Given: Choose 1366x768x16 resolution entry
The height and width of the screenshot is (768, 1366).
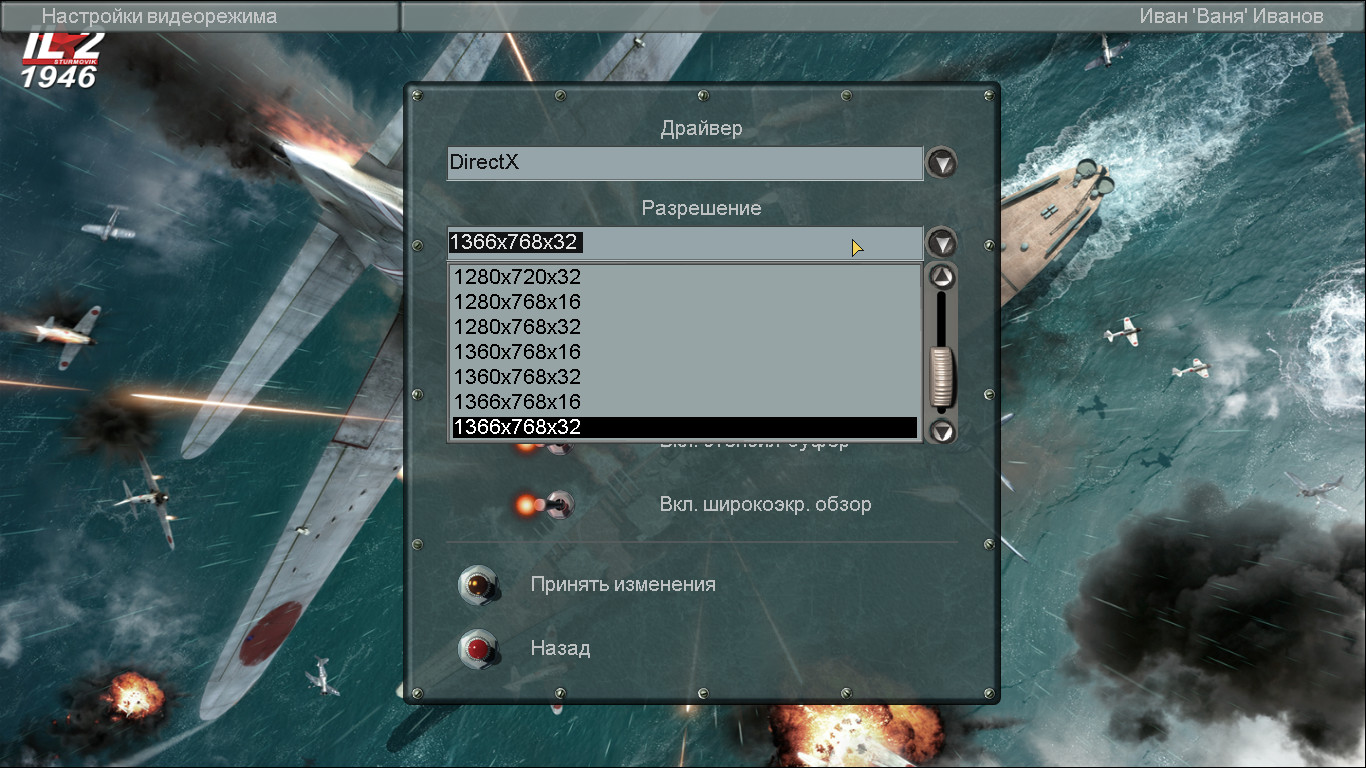Looking at the screenshot, I should 685,402.
